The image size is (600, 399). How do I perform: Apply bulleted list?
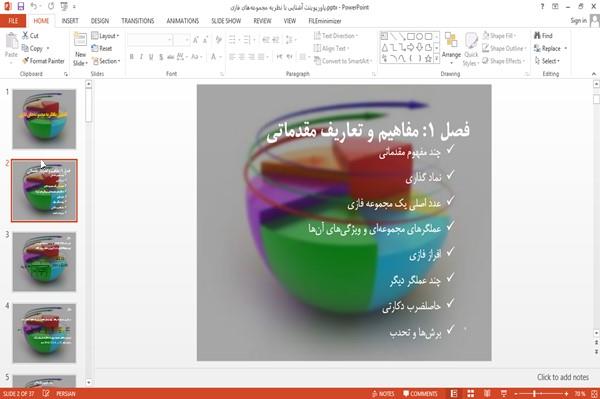[x=233, y=40]
